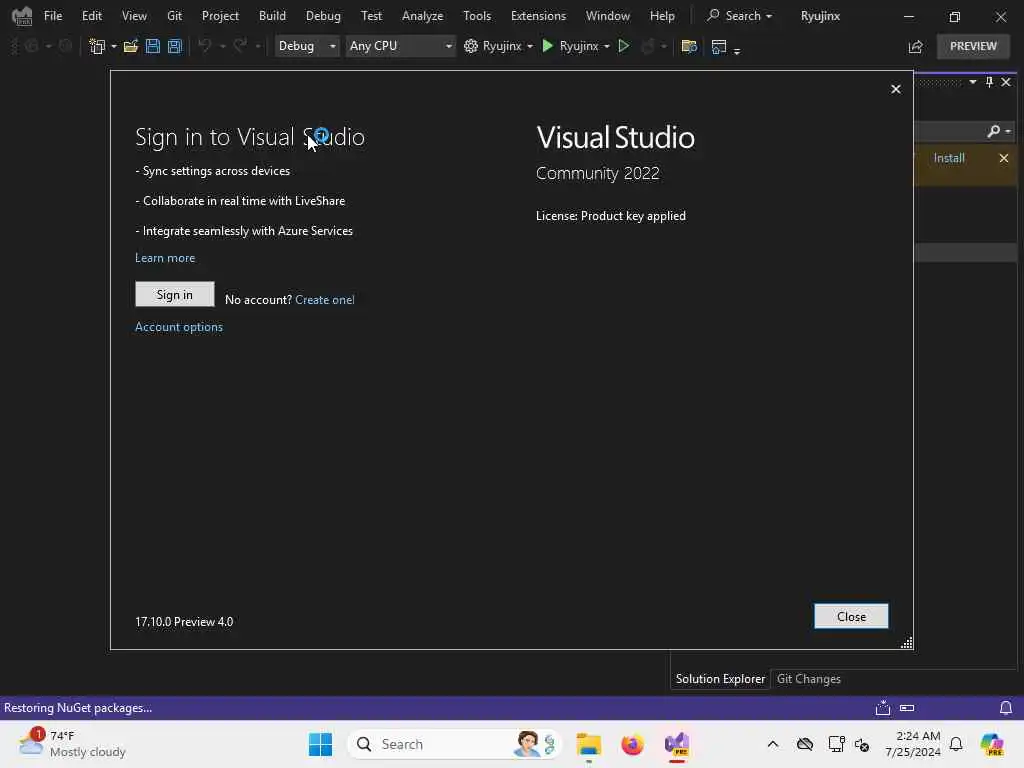Click the Save file icon

pos(153,46)
